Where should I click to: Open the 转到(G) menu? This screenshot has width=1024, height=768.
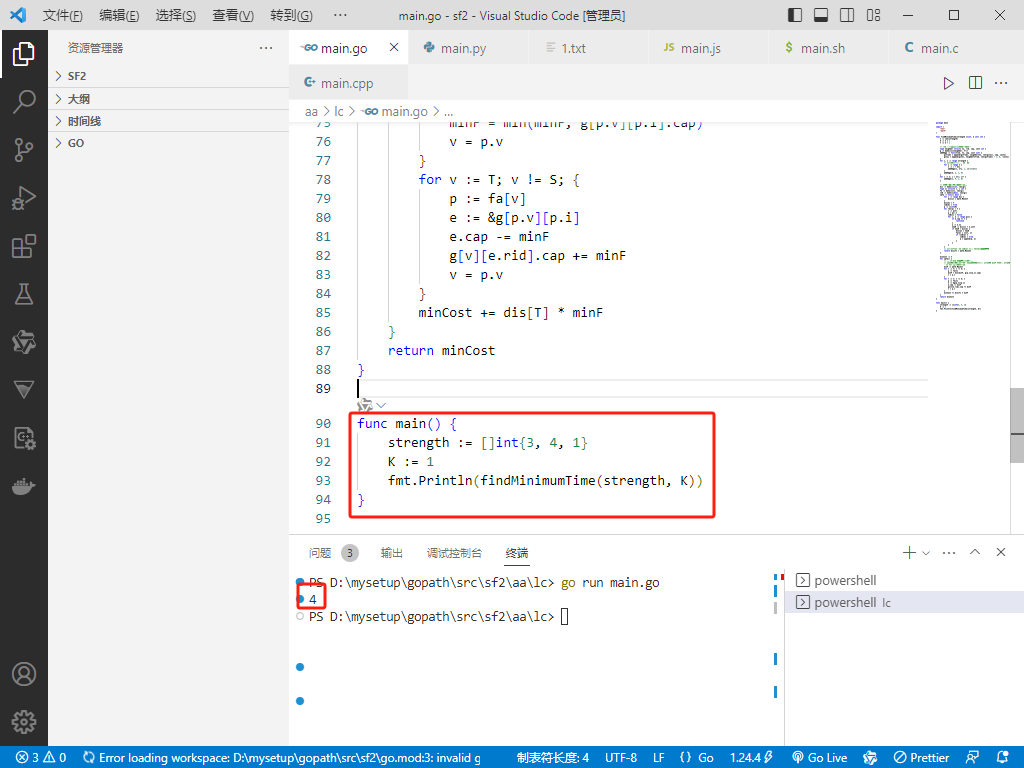point(291,15)
